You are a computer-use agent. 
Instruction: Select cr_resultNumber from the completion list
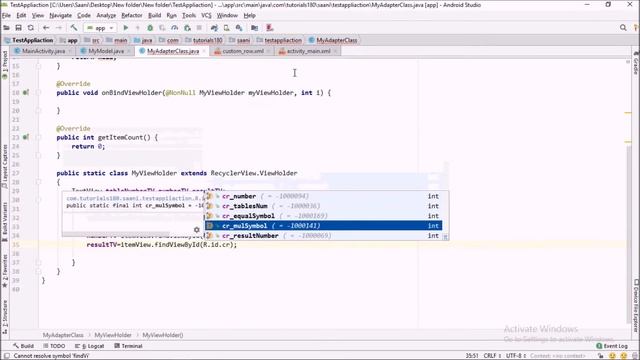click(x=323, y=236)
